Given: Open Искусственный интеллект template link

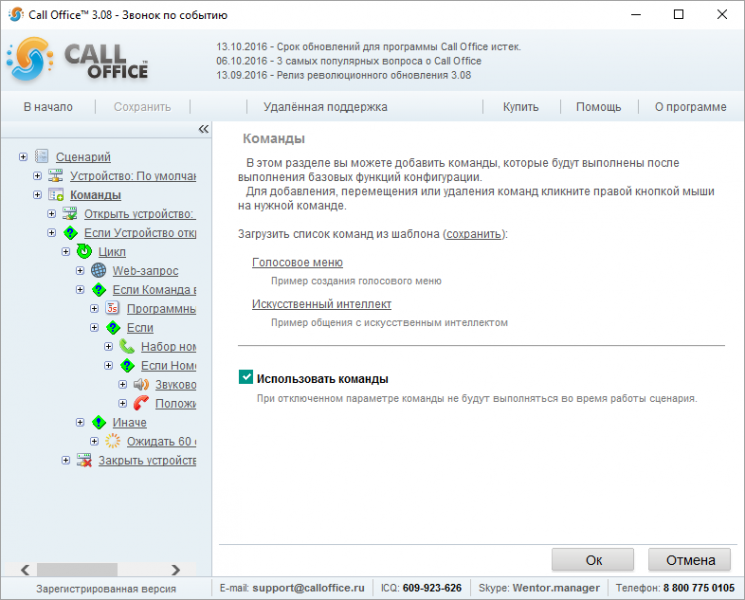Looking at the screenshot, I should [x=322, y=304].
